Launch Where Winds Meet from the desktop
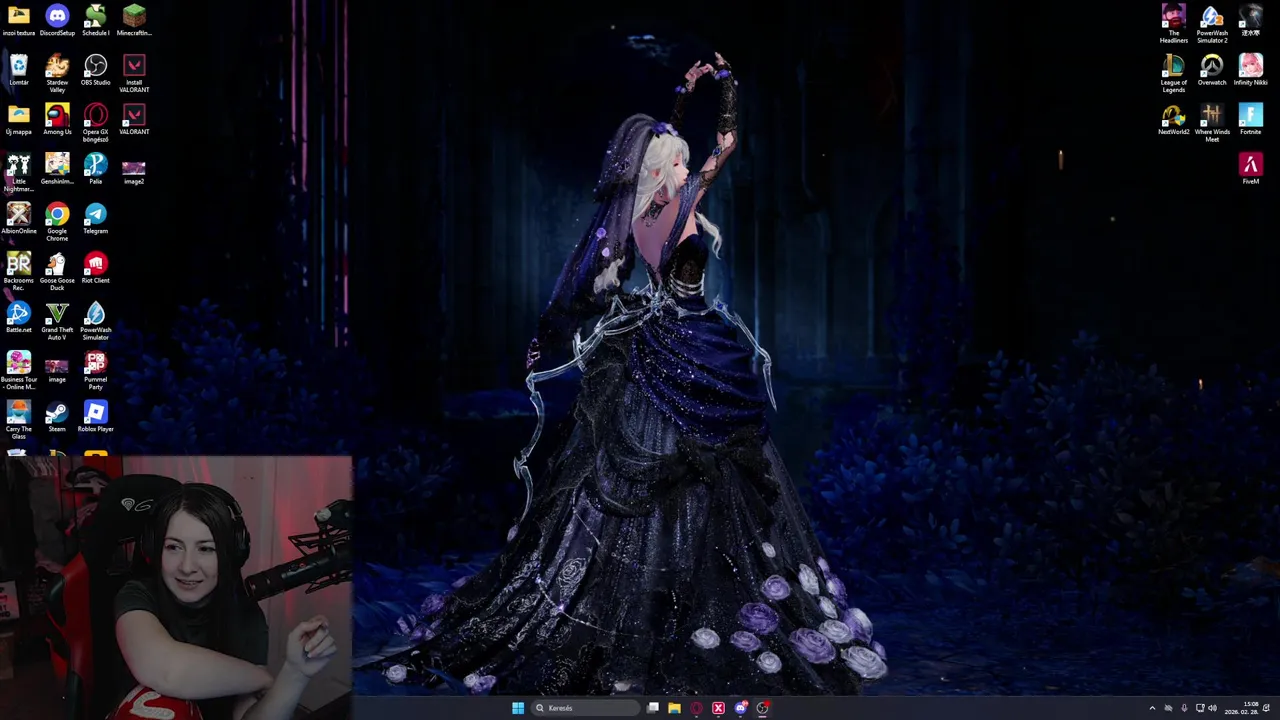 tap(1212, 122)
